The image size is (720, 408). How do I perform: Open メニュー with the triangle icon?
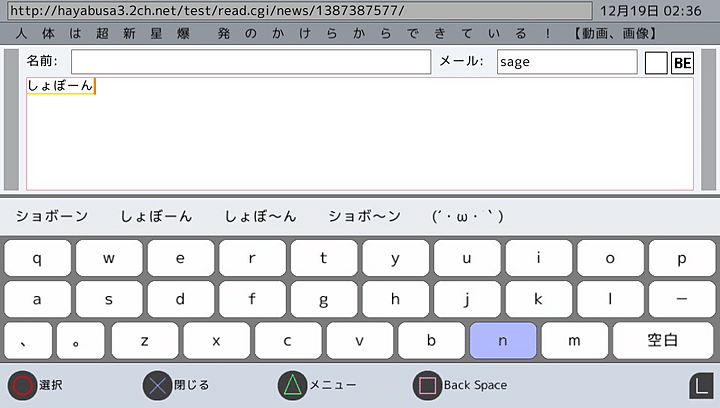290,385
